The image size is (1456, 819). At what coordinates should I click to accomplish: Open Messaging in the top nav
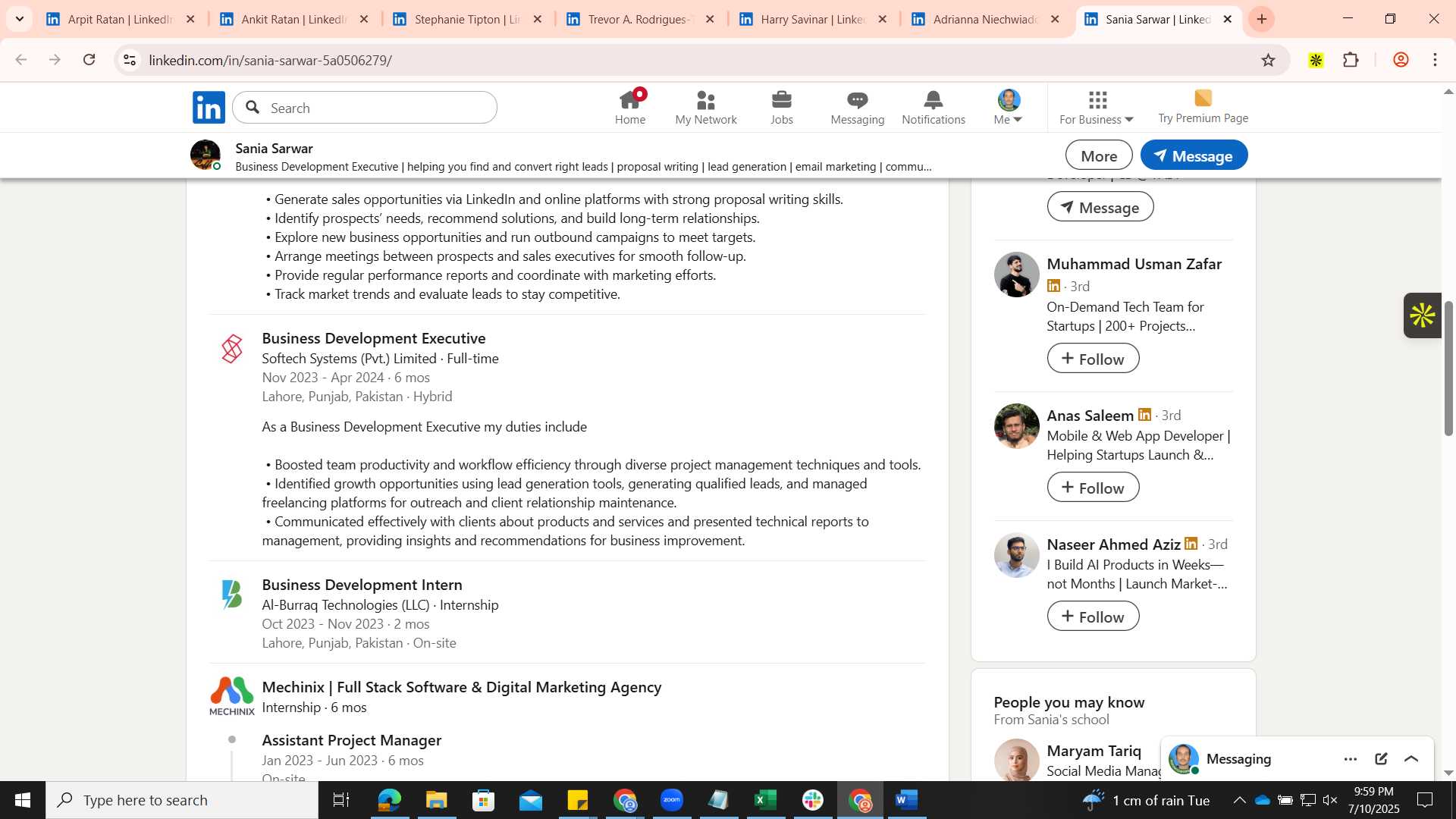pyautogui.click(x=858, y=107)
